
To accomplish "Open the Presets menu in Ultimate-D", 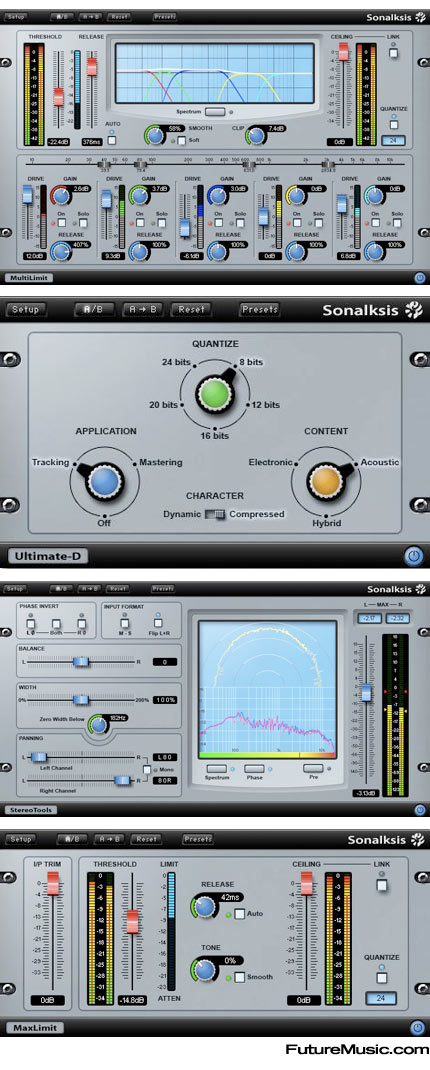I will [x=259, y=309].
